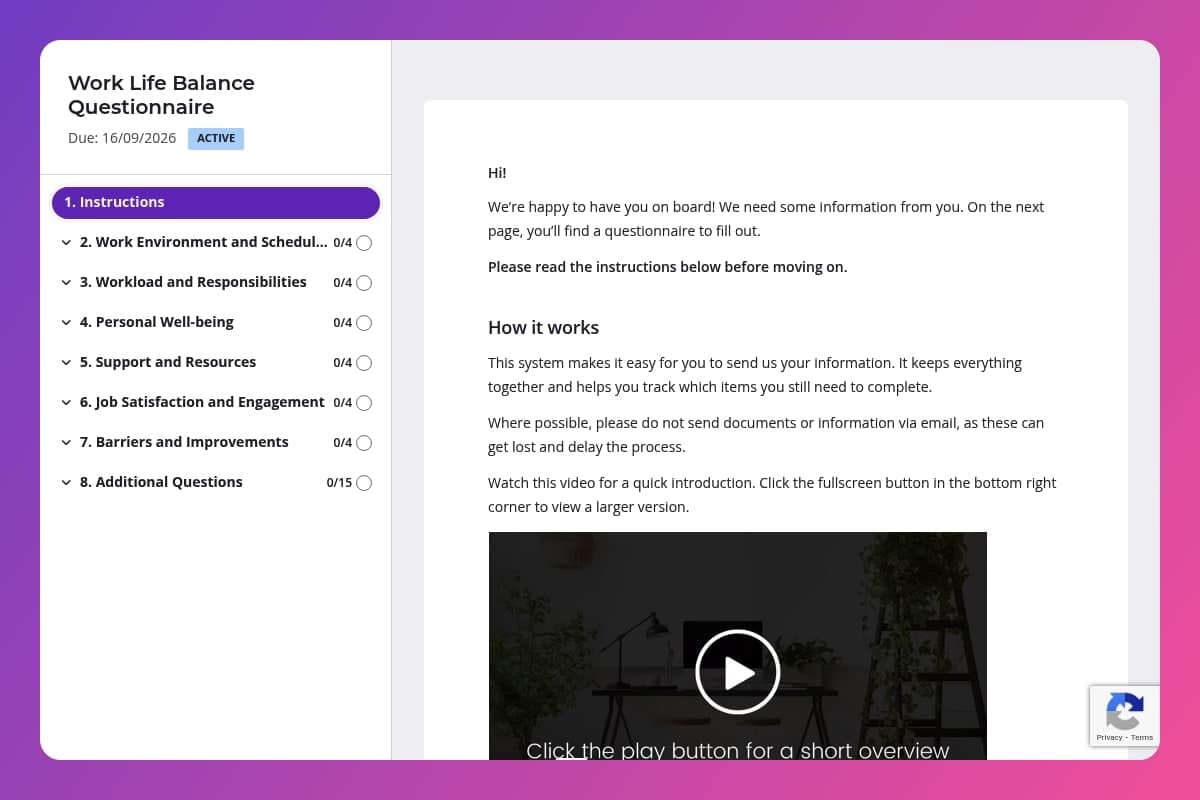Click the Work Life Balance Questionnaire title

coord(161,95)
